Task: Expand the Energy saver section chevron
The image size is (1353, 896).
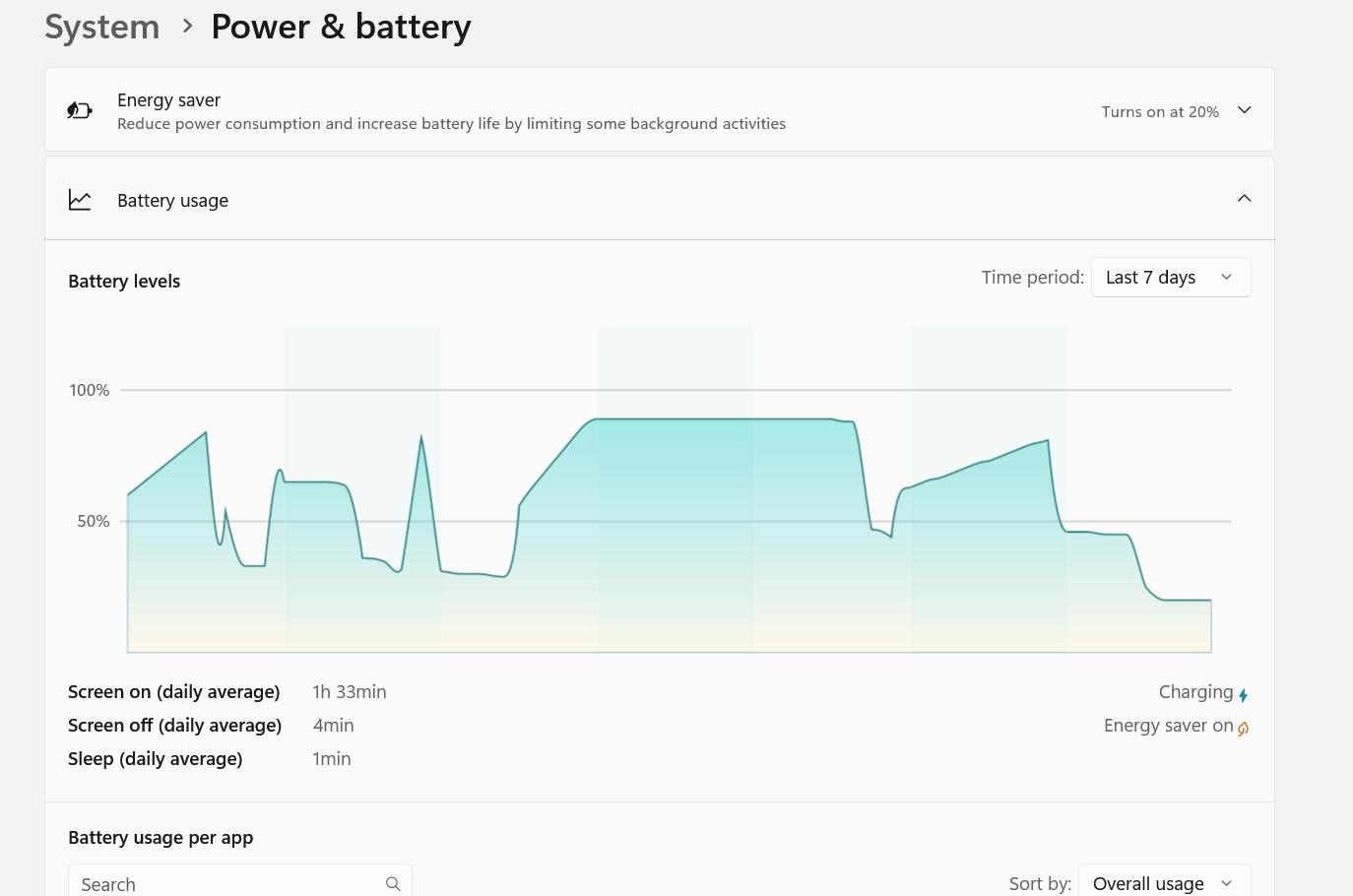Action: (1245, 110)
